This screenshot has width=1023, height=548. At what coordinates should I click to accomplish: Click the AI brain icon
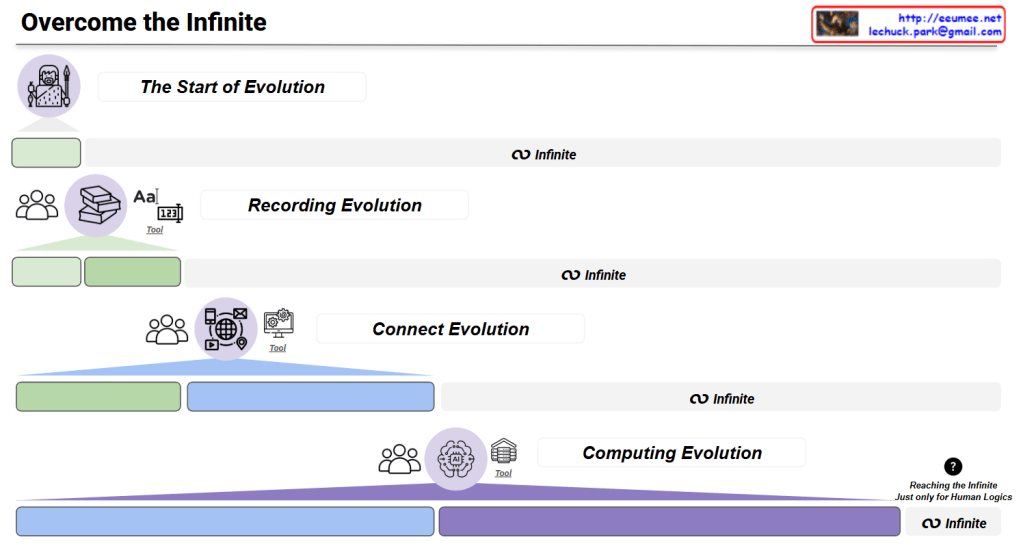456,459
